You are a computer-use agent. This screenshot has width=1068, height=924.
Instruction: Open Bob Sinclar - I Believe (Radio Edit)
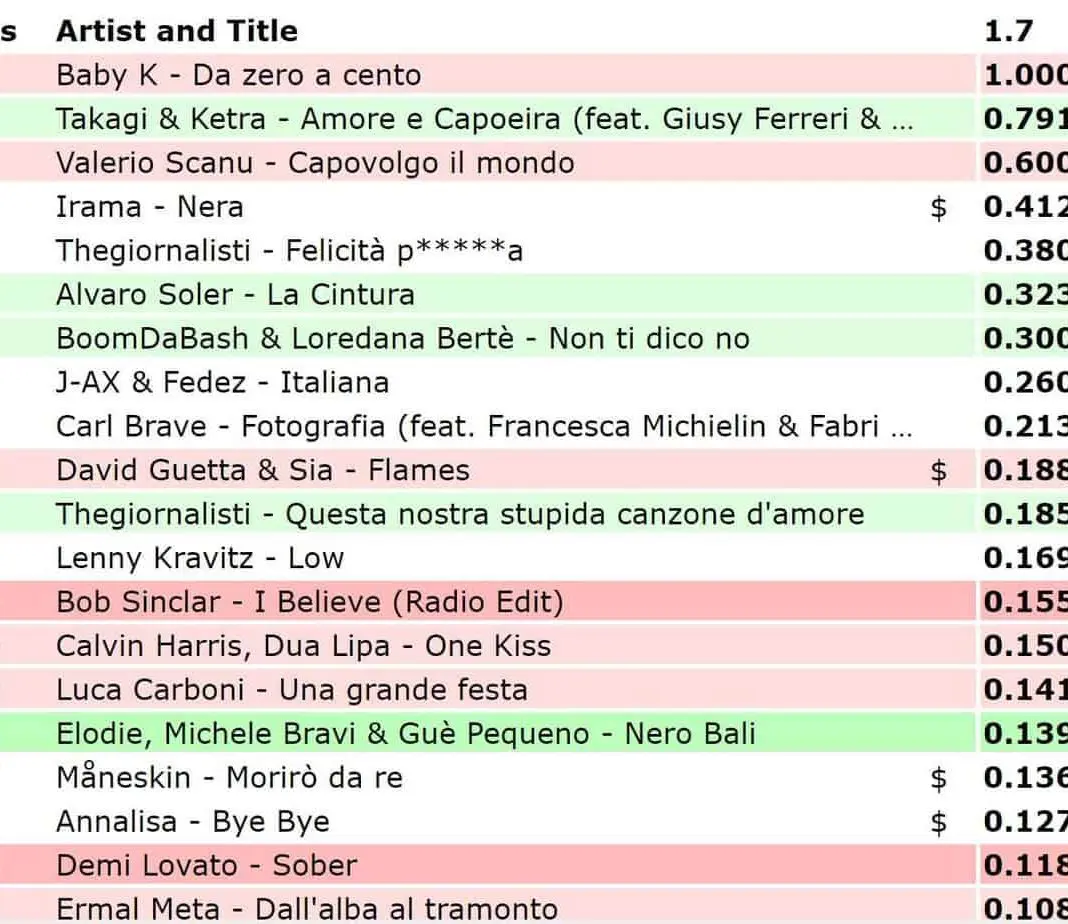[x=310, y=602]
